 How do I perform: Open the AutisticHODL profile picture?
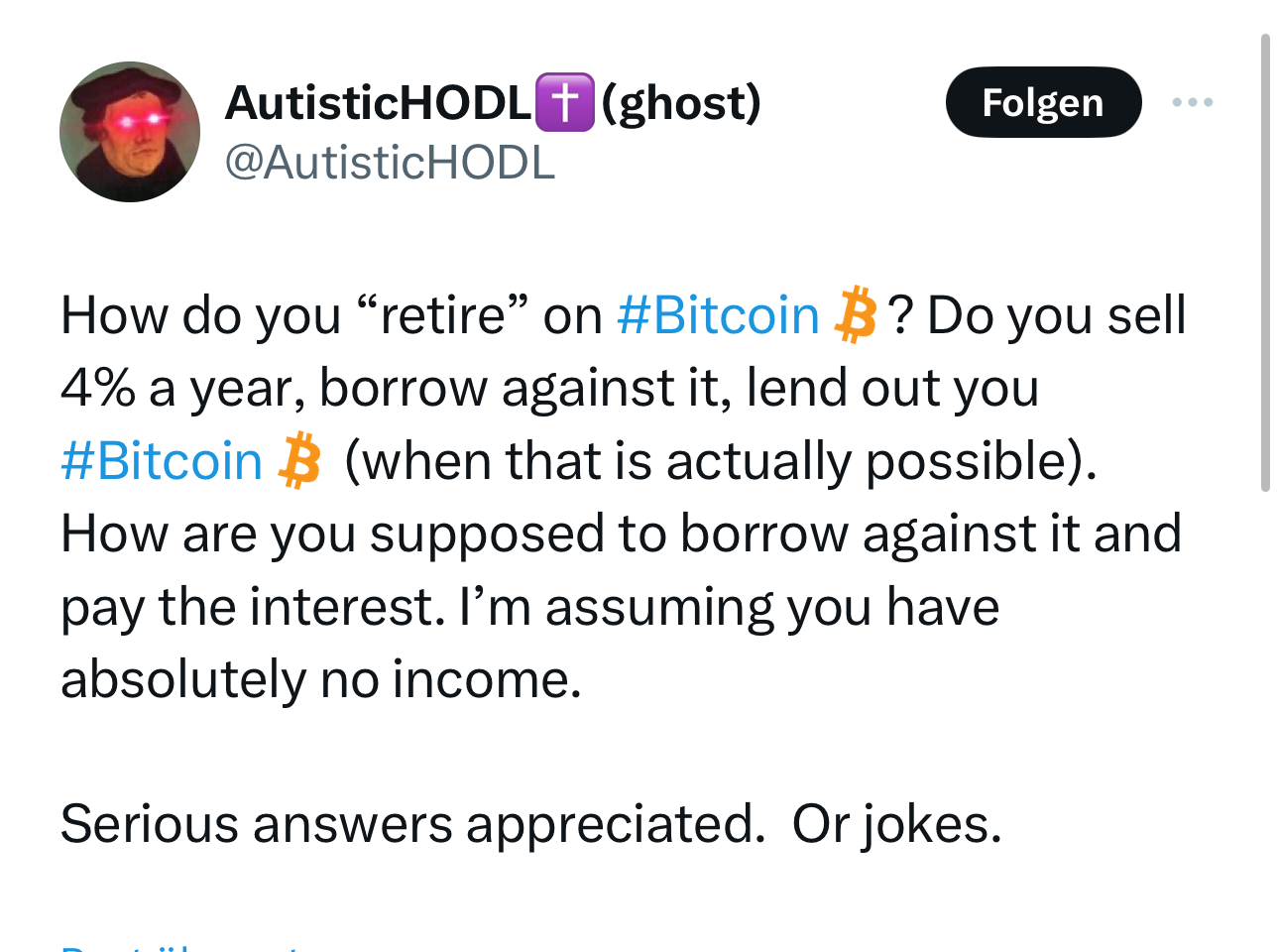pyautogui.click(x=130, y=132)
